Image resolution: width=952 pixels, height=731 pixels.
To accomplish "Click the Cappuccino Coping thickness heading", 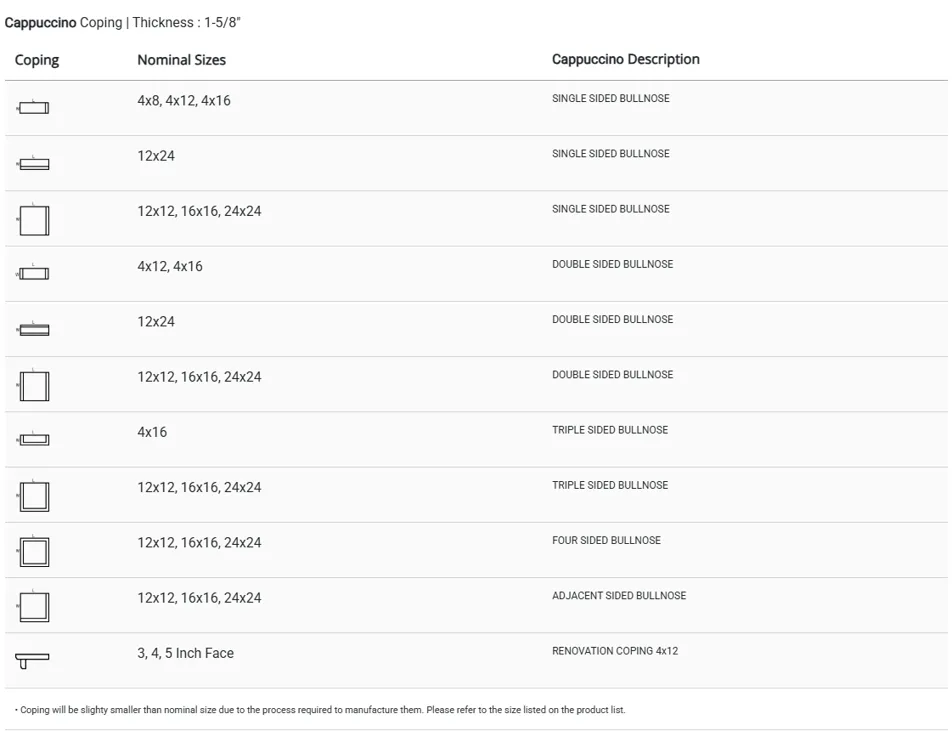I will pos(123,22).
